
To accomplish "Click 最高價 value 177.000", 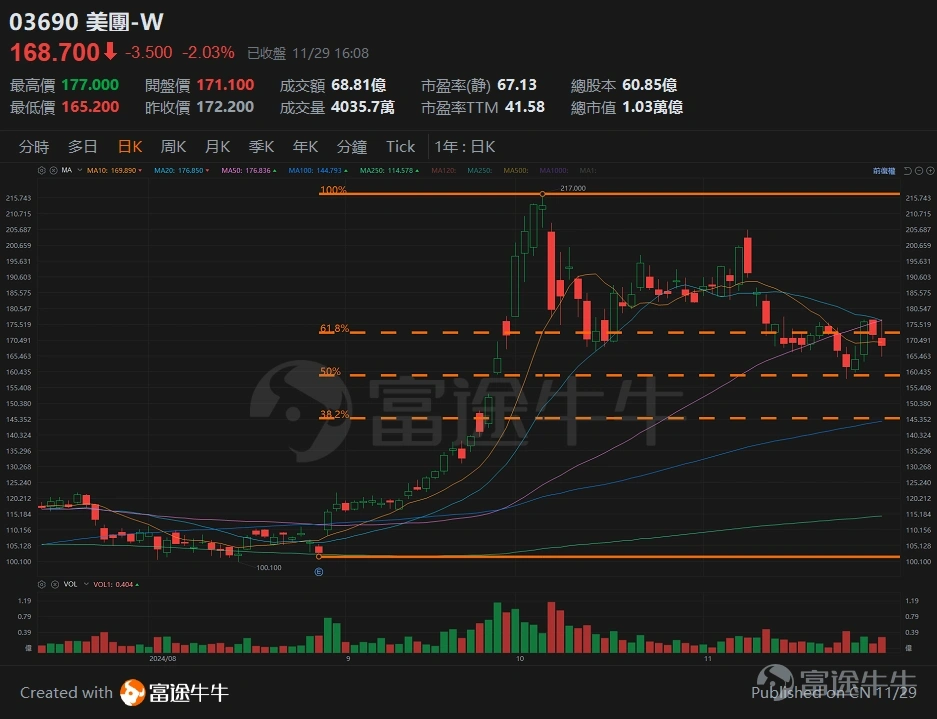I will pos(90,85).
